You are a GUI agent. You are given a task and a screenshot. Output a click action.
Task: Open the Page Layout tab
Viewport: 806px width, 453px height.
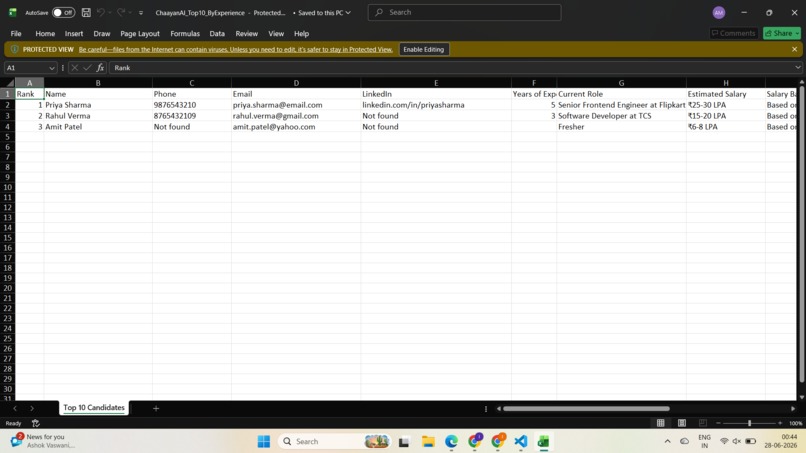click(x=140, y=33)
